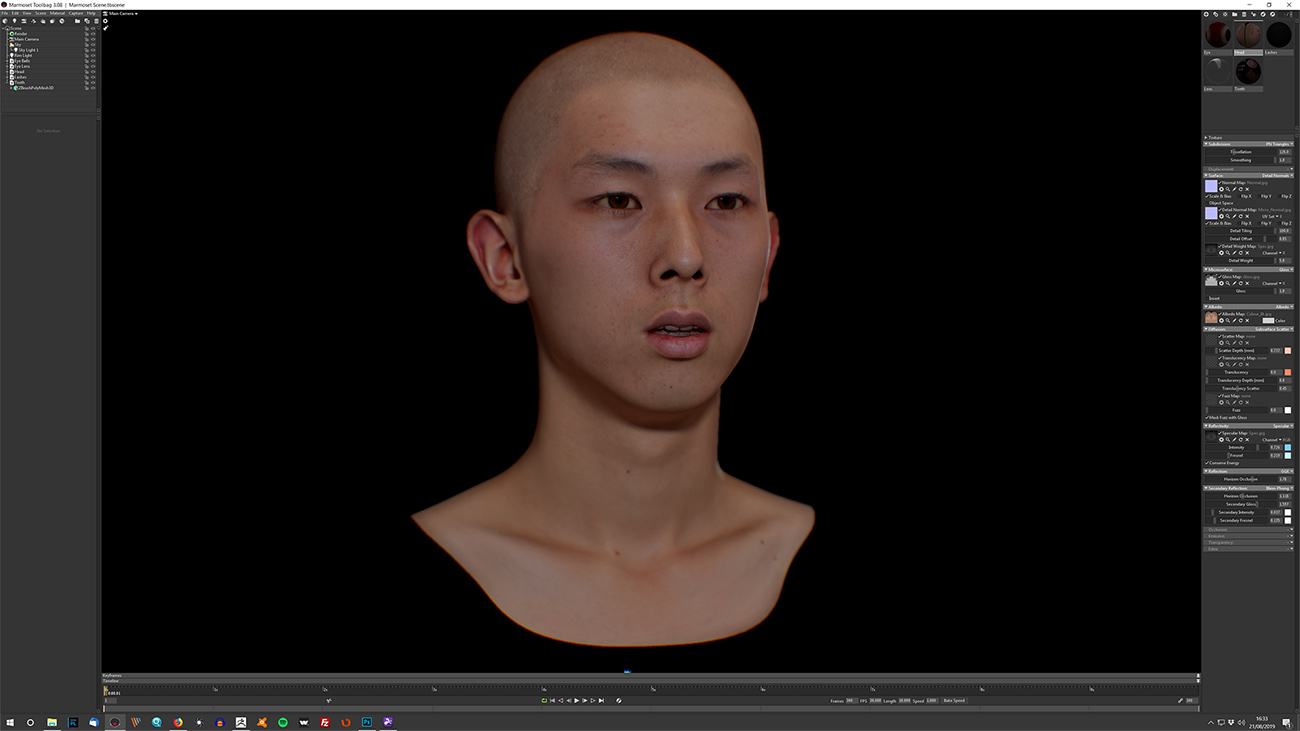Toggle the Conserve Energy checkbox
The height and width of the screenshot is (731, 1300).
point(1207,463)
